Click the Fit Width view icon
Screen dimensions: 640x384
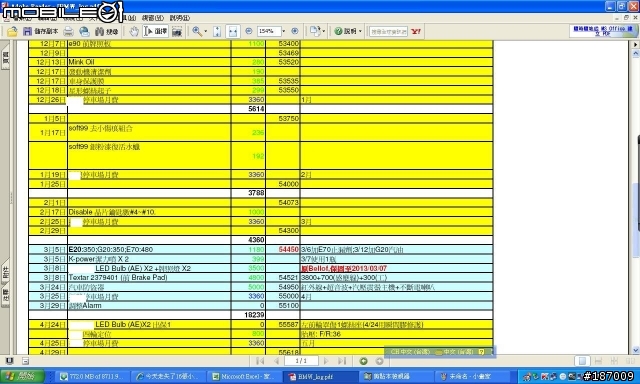tap(233, 31)
